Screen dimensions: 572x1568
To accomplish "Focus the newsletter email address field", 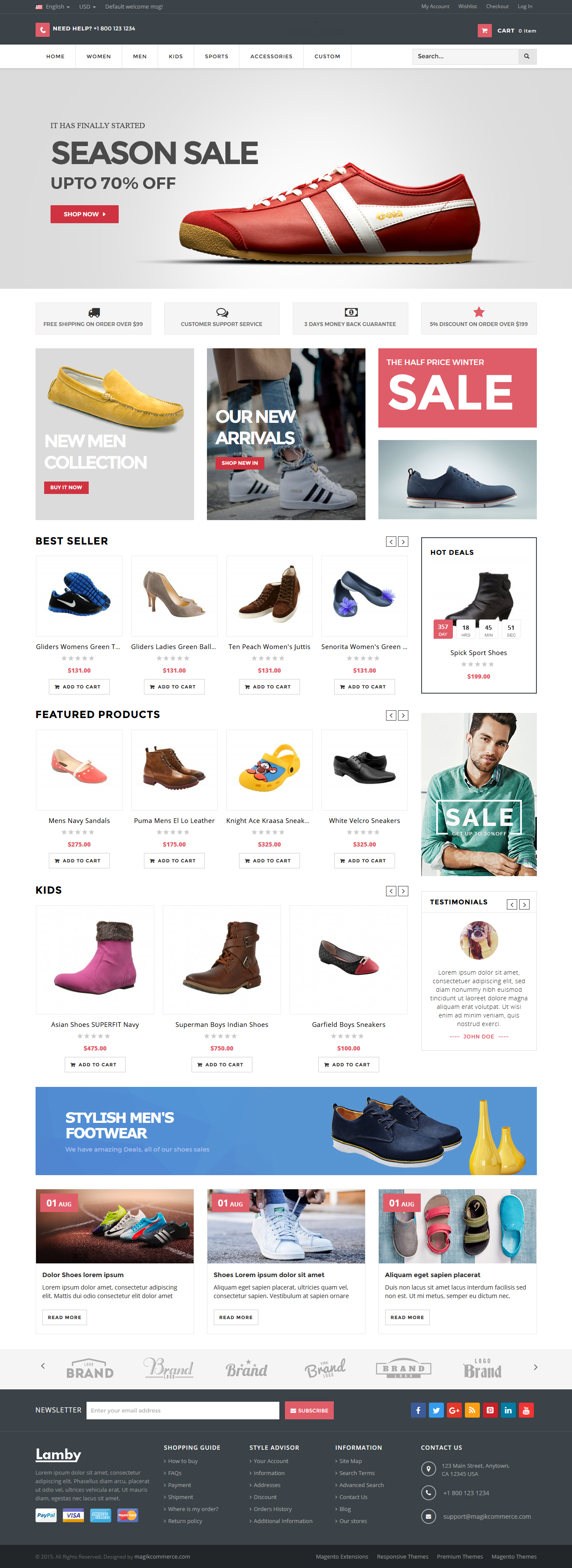I will [183, 1410].
